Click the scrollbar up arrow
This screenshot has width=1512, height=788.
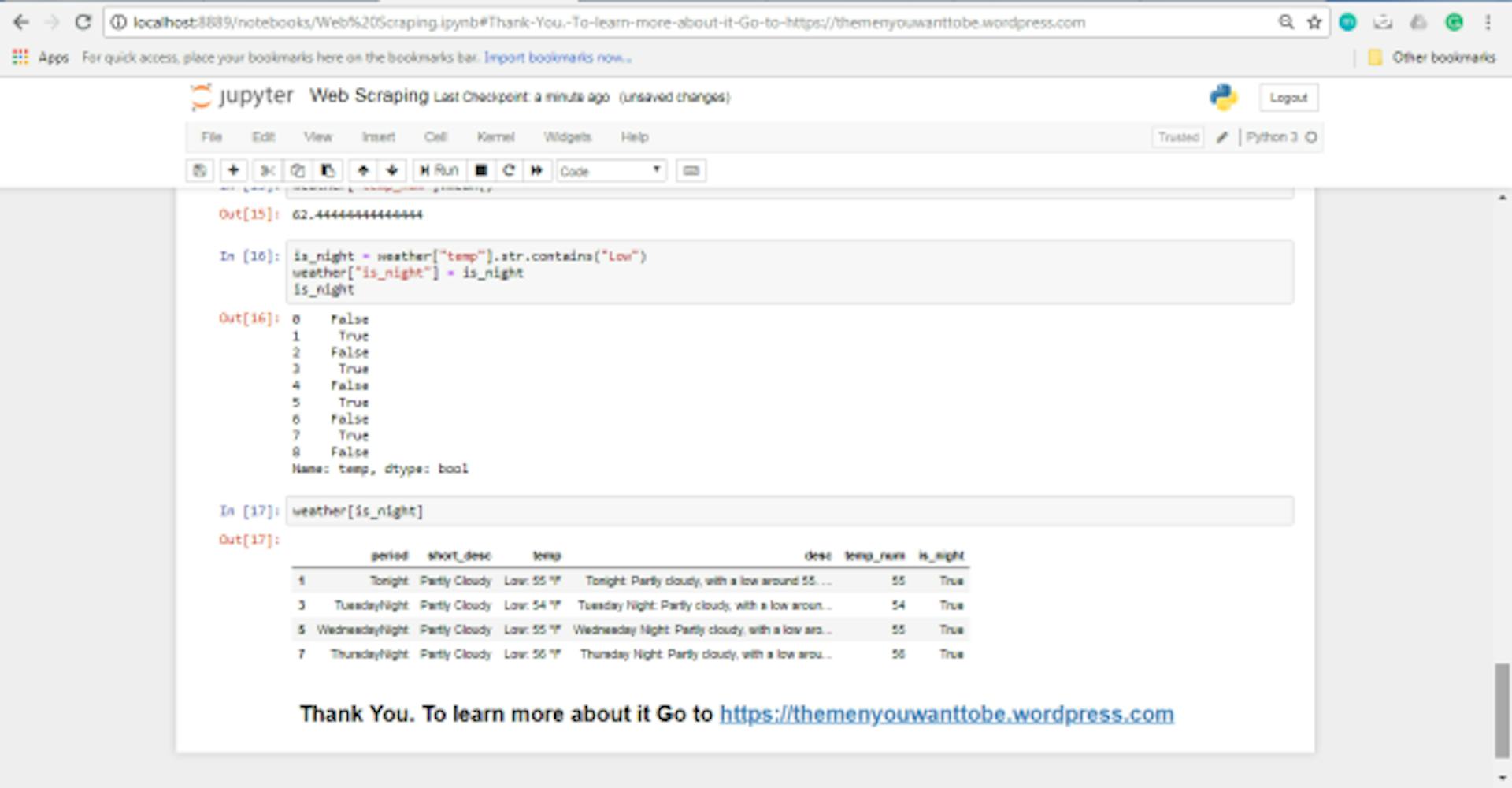pyautogui.click(x=1503, y=197)
